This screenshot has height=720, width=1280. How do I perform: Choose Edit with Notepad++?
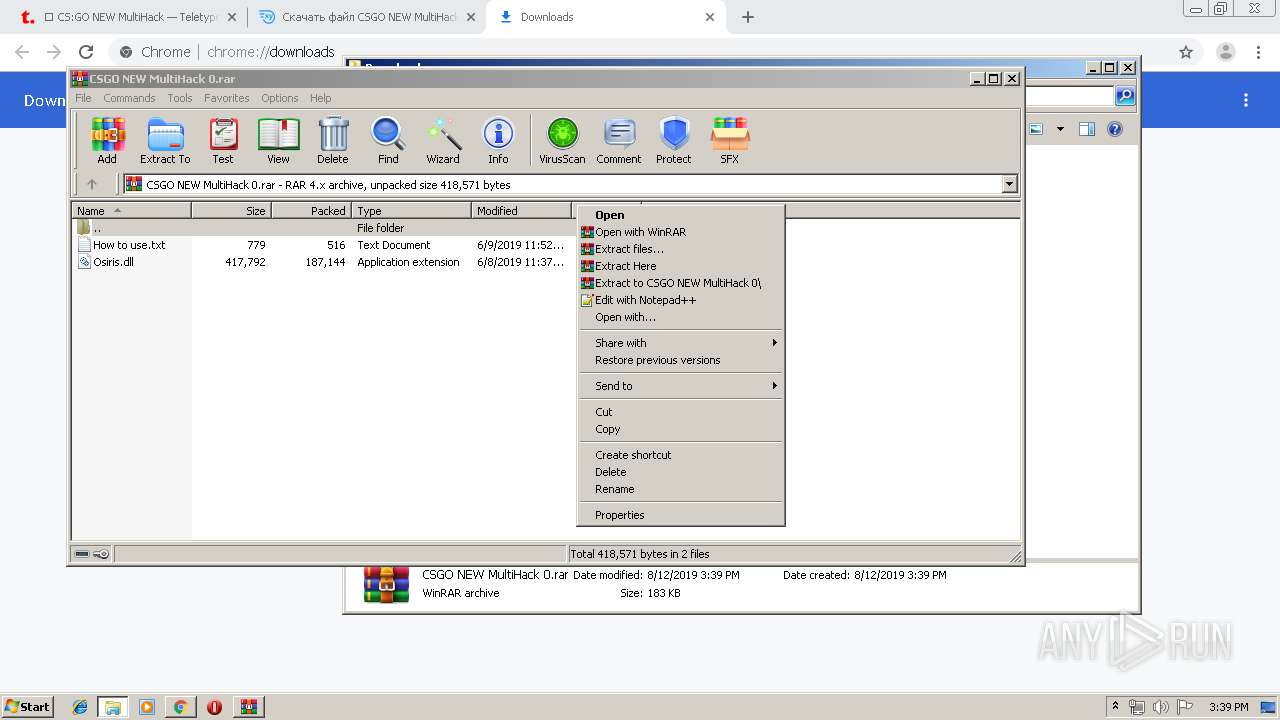tap(680, 300)
